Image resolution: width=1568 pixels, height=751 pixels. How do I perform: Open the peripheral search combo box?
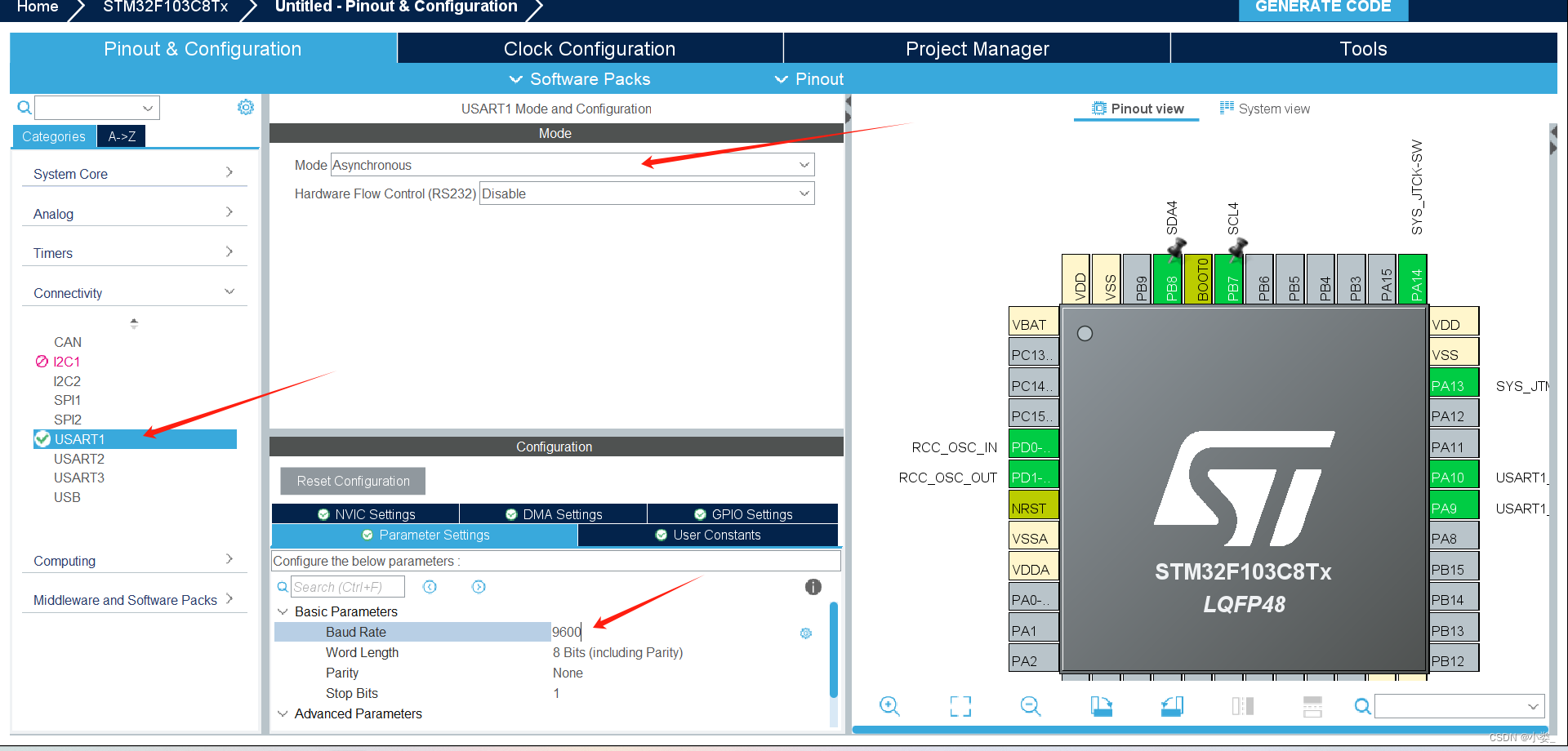point(97,107)
